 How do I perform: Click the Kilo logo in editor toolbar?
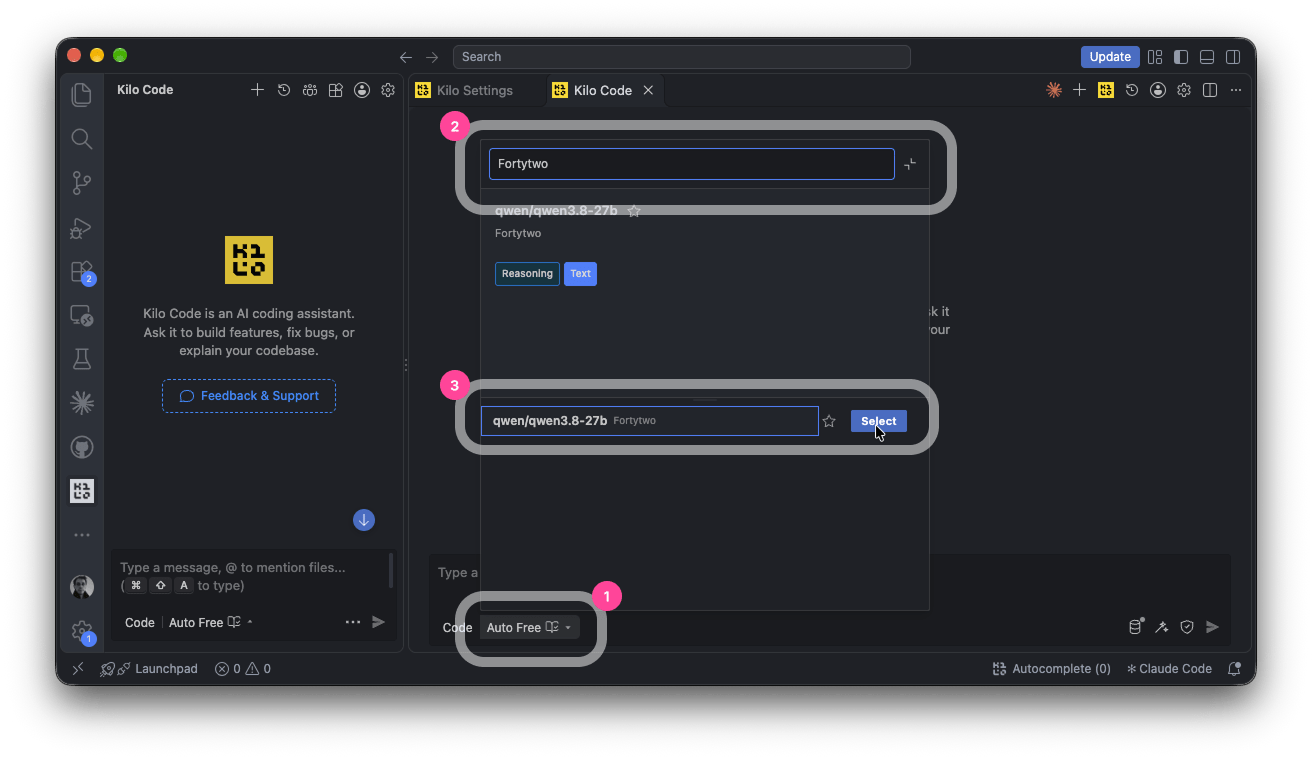point(1105,90)
